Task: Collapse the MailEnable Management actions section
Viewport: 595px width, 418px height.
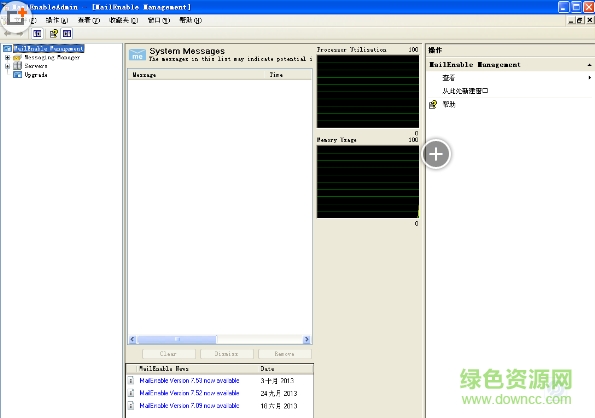Action: coord(589,65)
